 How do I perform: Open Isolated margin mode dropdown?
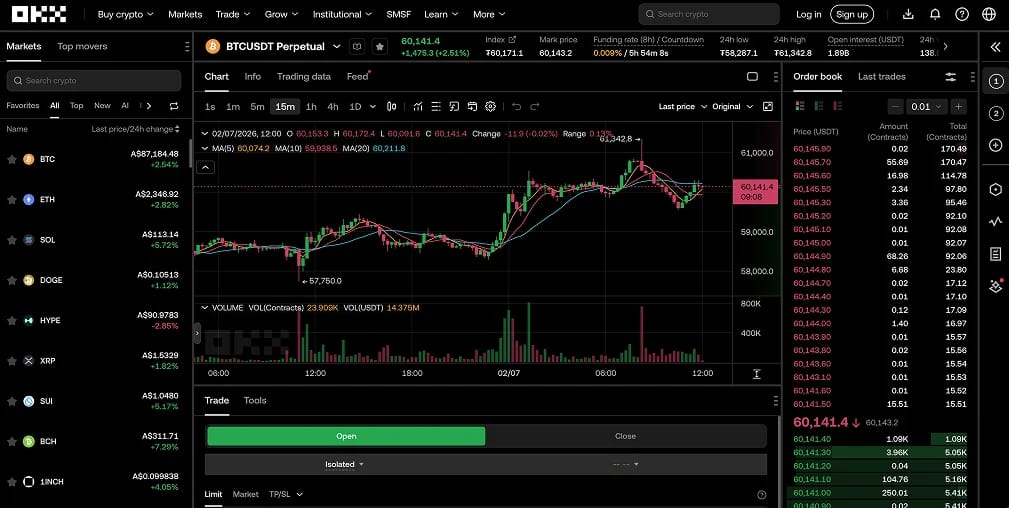(344, 464)
